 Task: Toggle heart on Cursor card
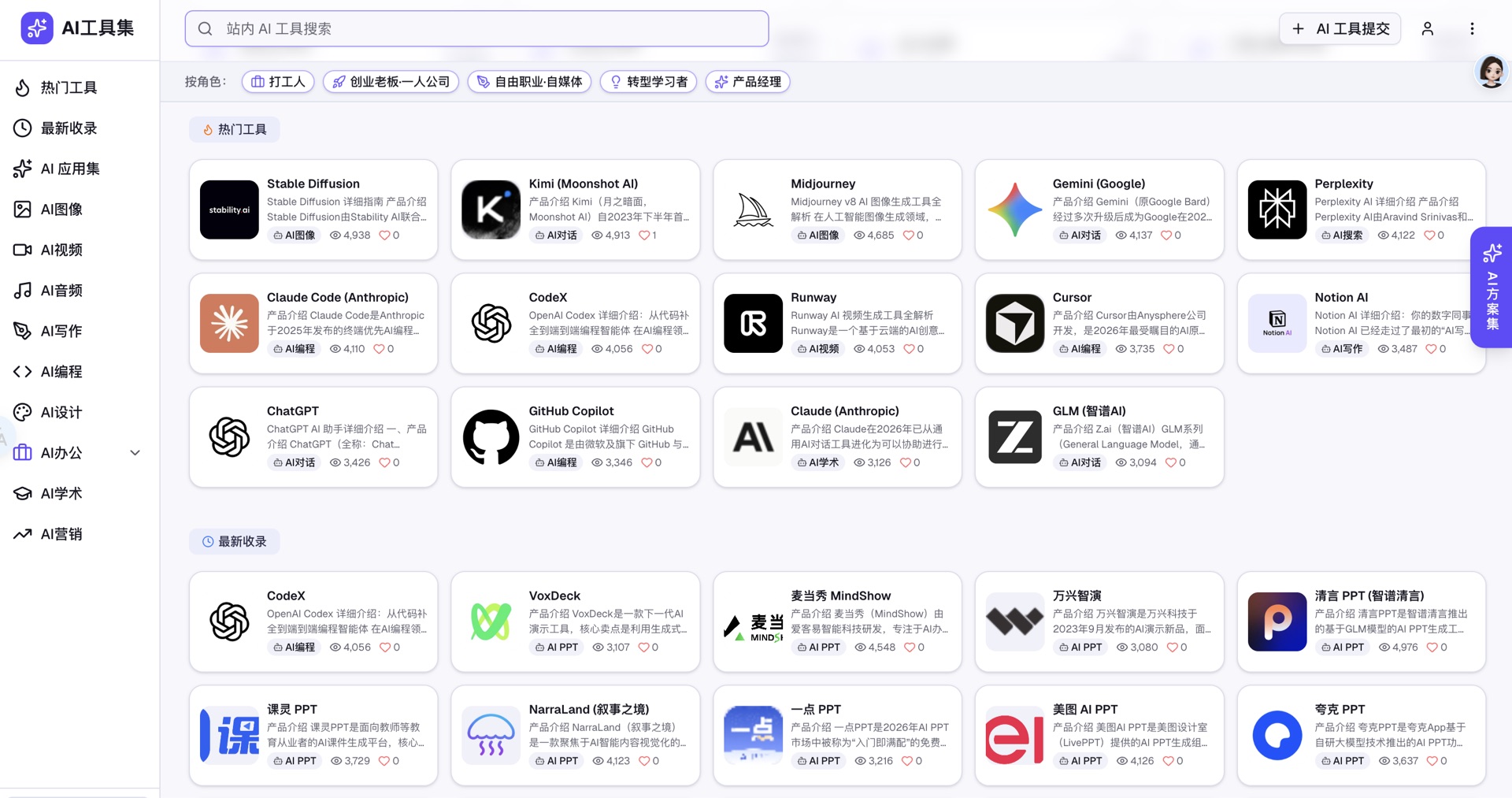[x=1169, y=349]
